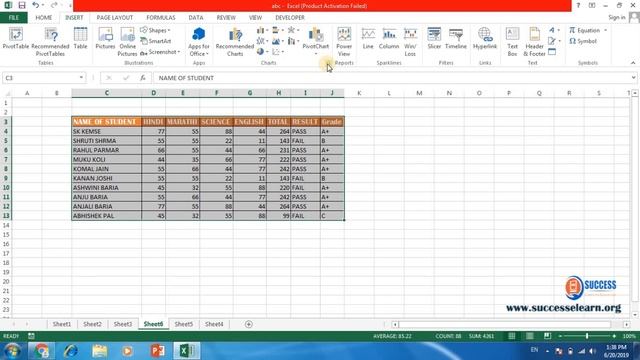Open the Shapes dropdown
This screenshot has width=640, height=360.
click(155, 30)
